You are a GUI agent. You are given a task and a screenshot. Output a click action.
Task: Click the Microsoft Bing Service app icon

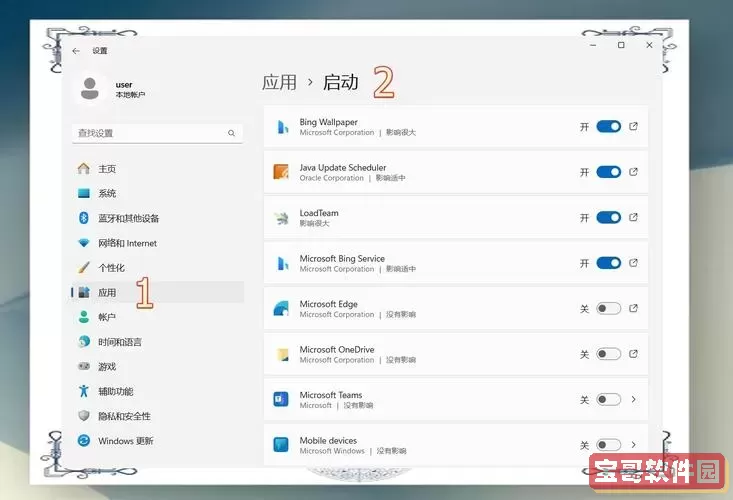point(281,263)
